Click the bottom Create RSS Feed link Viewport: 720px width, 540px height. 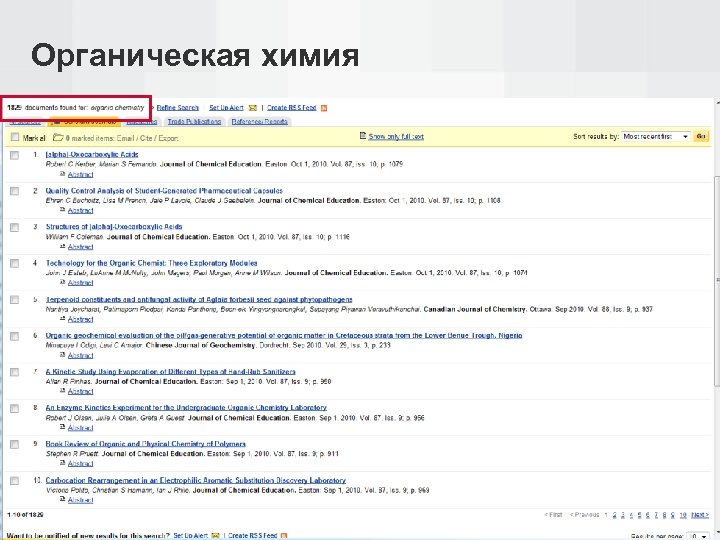pos(253,535)
